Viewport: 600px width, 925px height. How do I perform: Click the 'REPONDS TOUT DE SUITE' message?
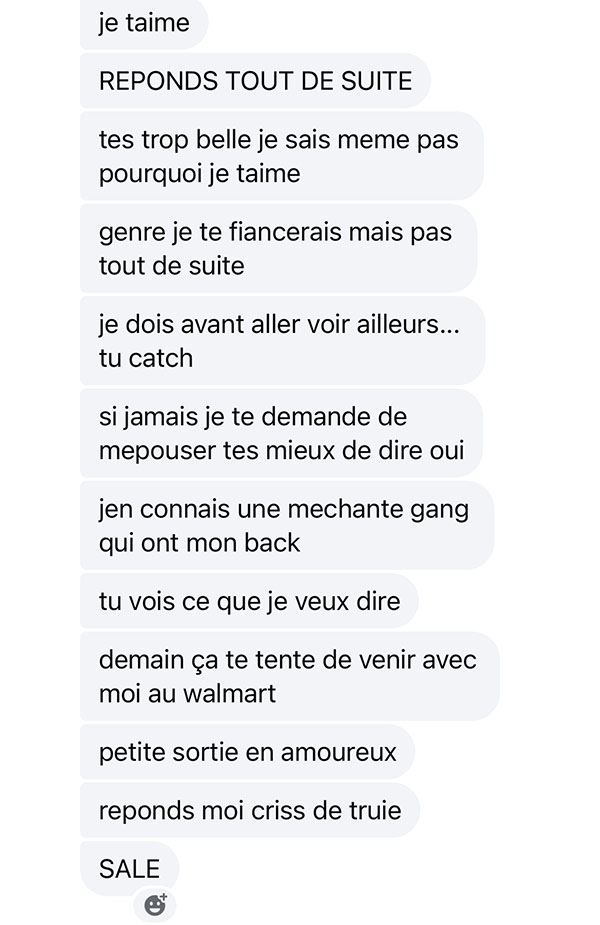point(255,81)
